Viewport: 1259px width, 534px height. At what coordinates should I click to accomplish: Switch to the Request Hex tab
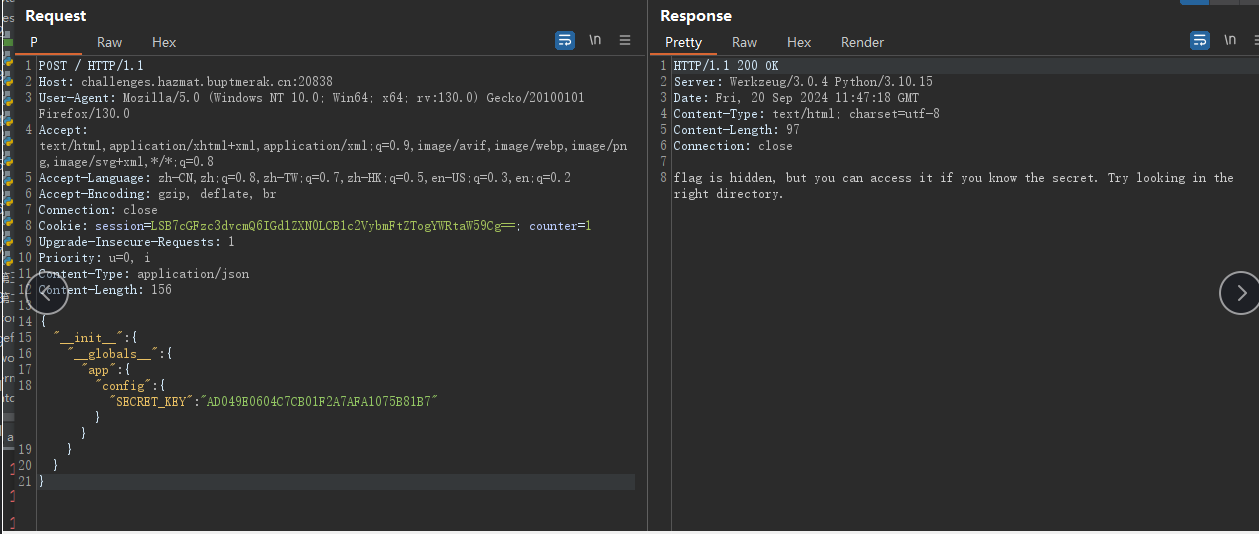pos(164,42)
